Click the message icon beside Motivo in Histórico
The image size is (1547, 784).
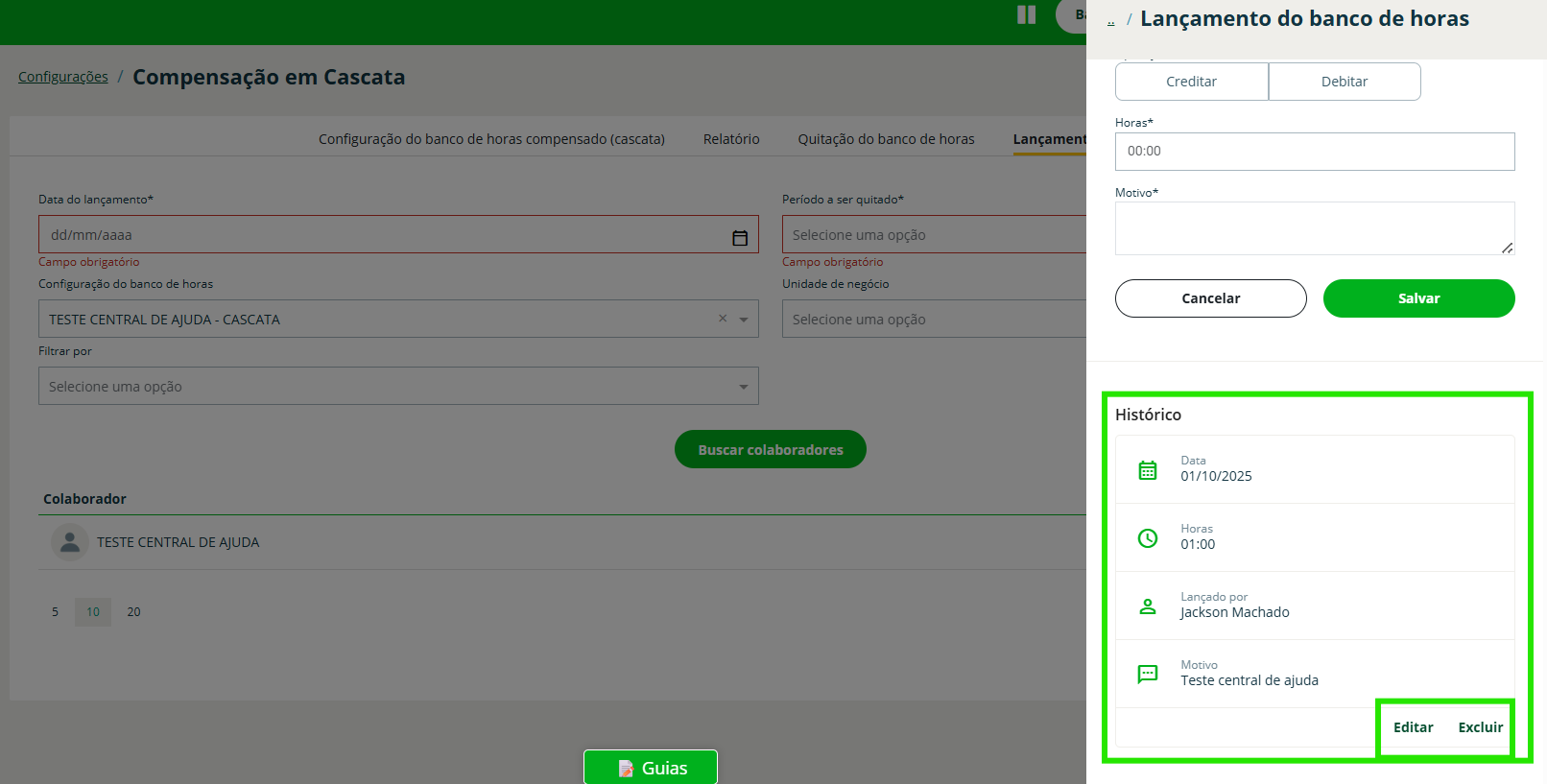(1147, 675)
